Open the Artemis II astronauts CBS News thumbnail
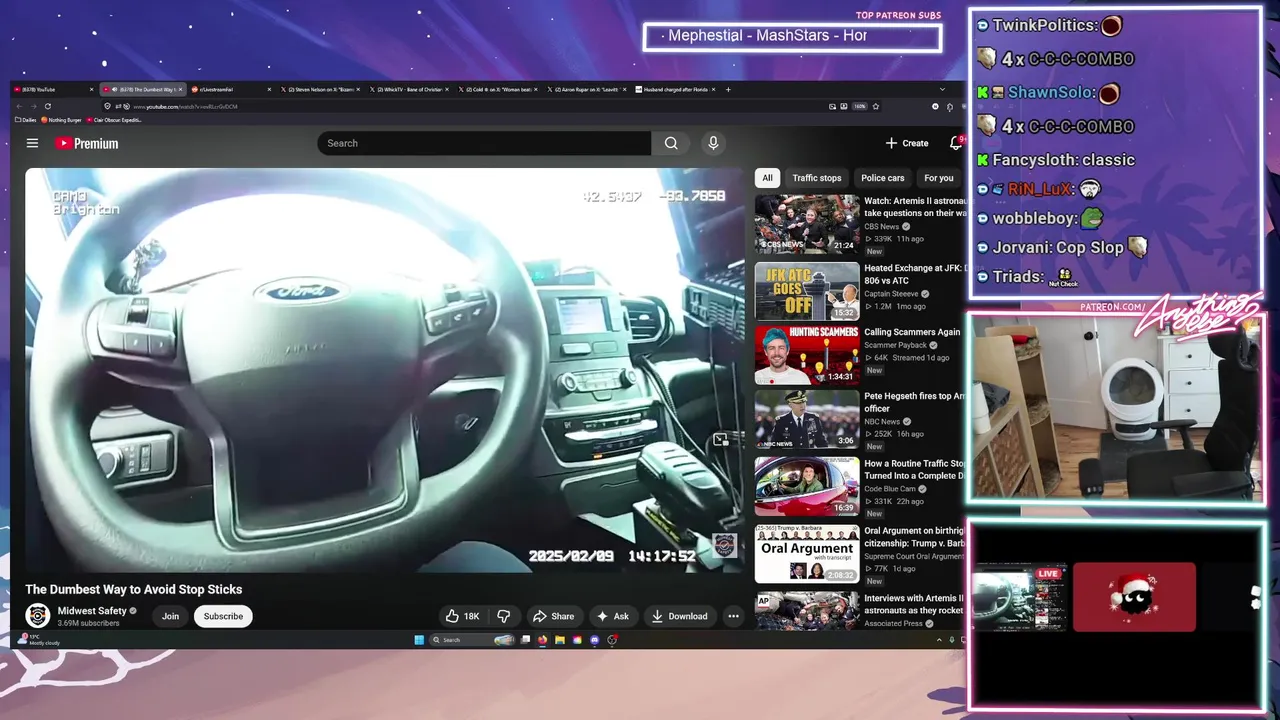The image size is (1280, 720). coord(807,224)
